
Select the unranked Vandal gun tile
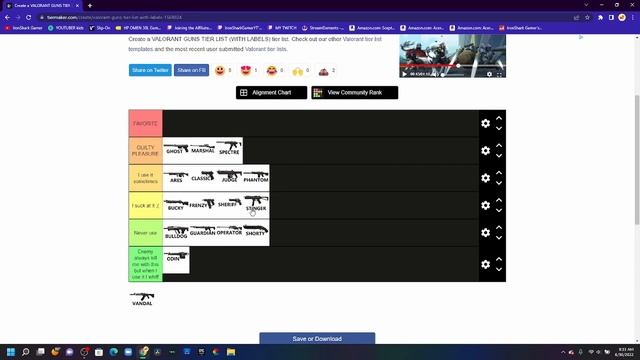[x=142, y=299]
